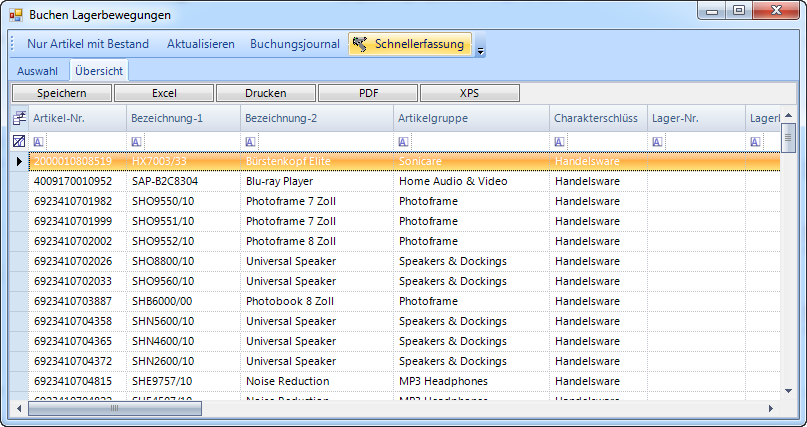This screenshot has height=427, width=807.
Task: Expand the toolbar overflow options arrow
Action: [480, 51]
